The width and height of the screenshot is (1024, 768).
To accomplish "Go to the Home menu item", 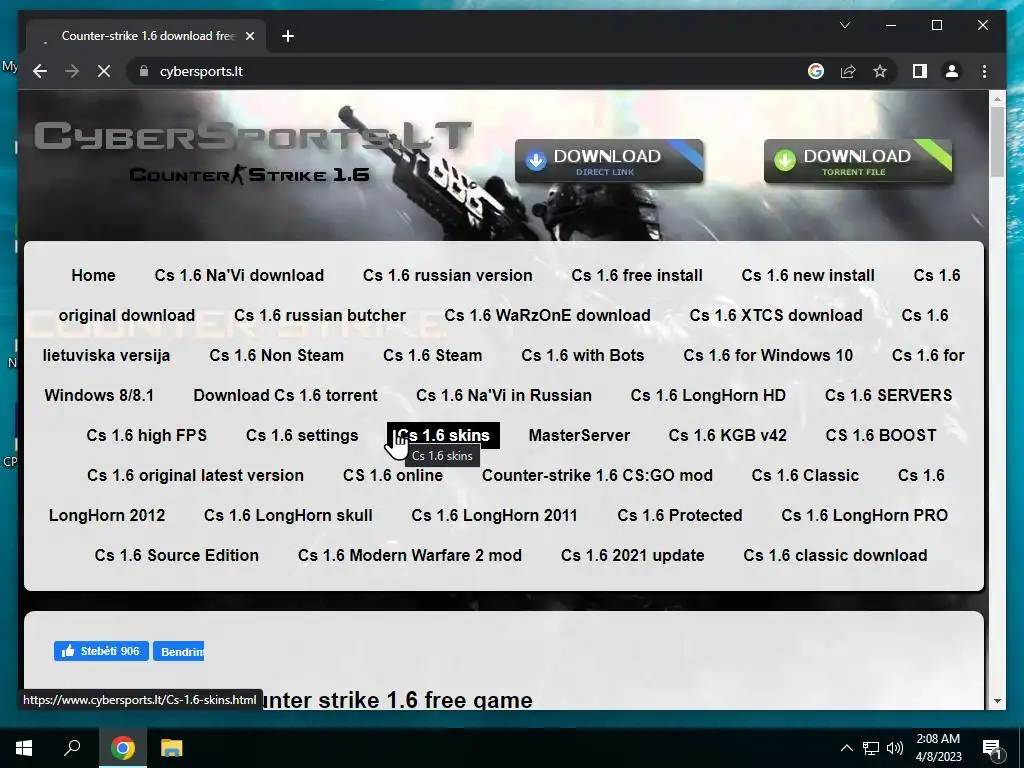I will [93, 276].
